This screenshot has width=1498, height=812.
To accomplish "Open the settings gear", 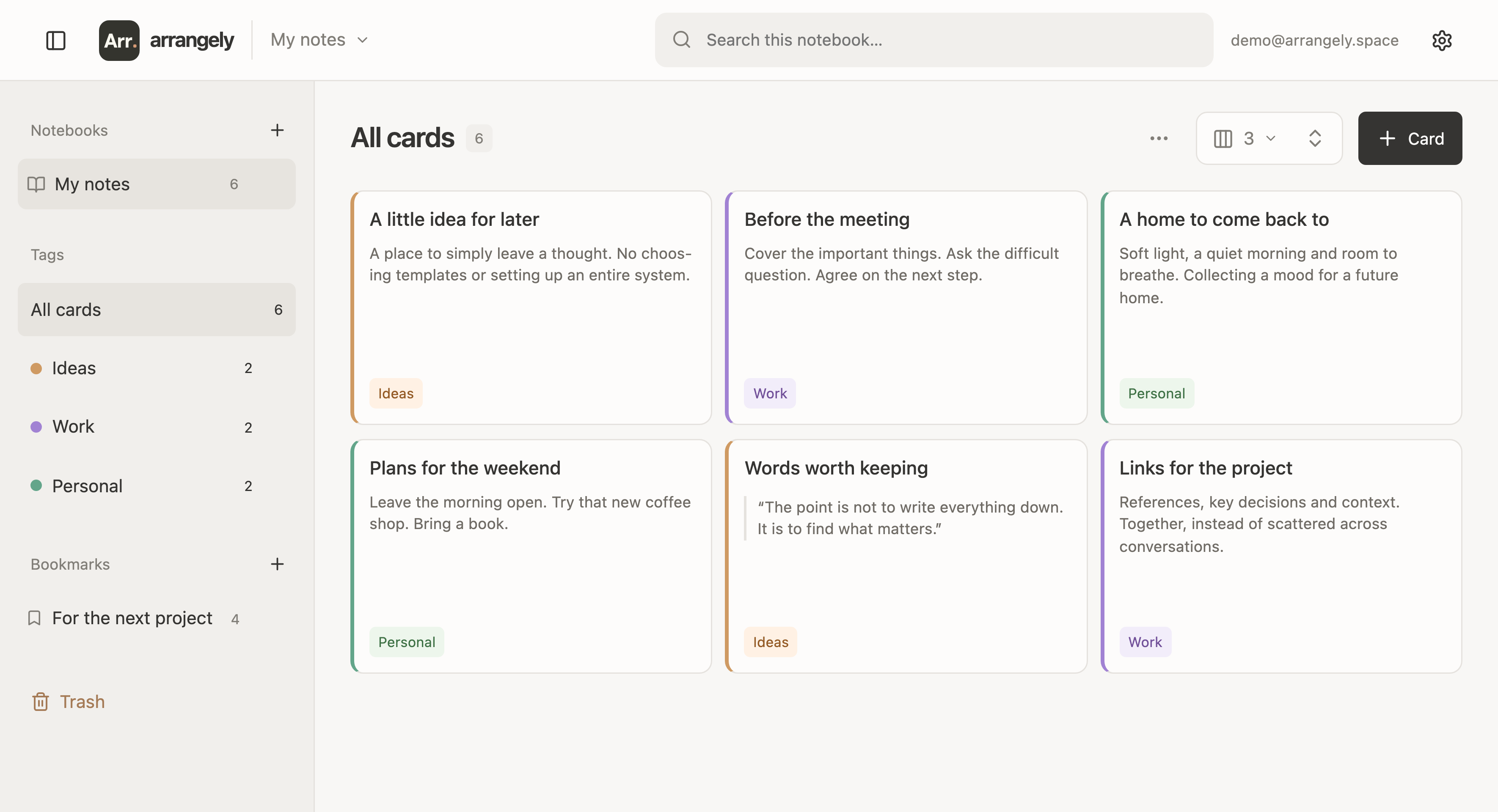I will [x=1442, y=40].
